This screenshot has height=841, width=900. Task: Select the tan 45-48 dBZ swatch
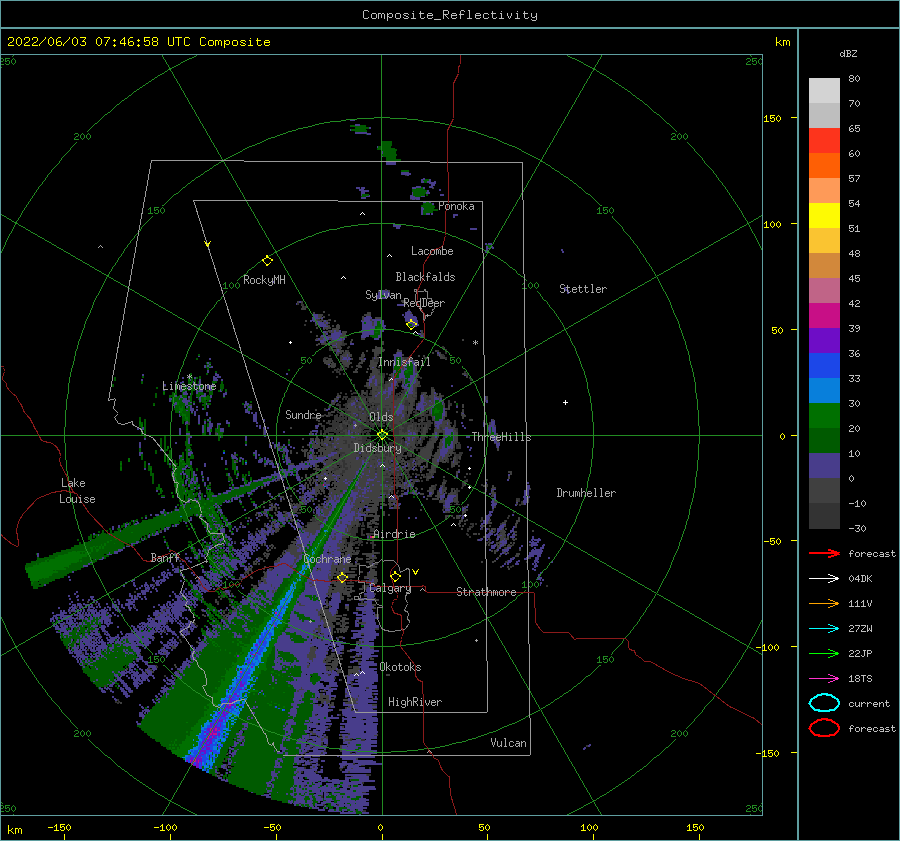[824, 265]
